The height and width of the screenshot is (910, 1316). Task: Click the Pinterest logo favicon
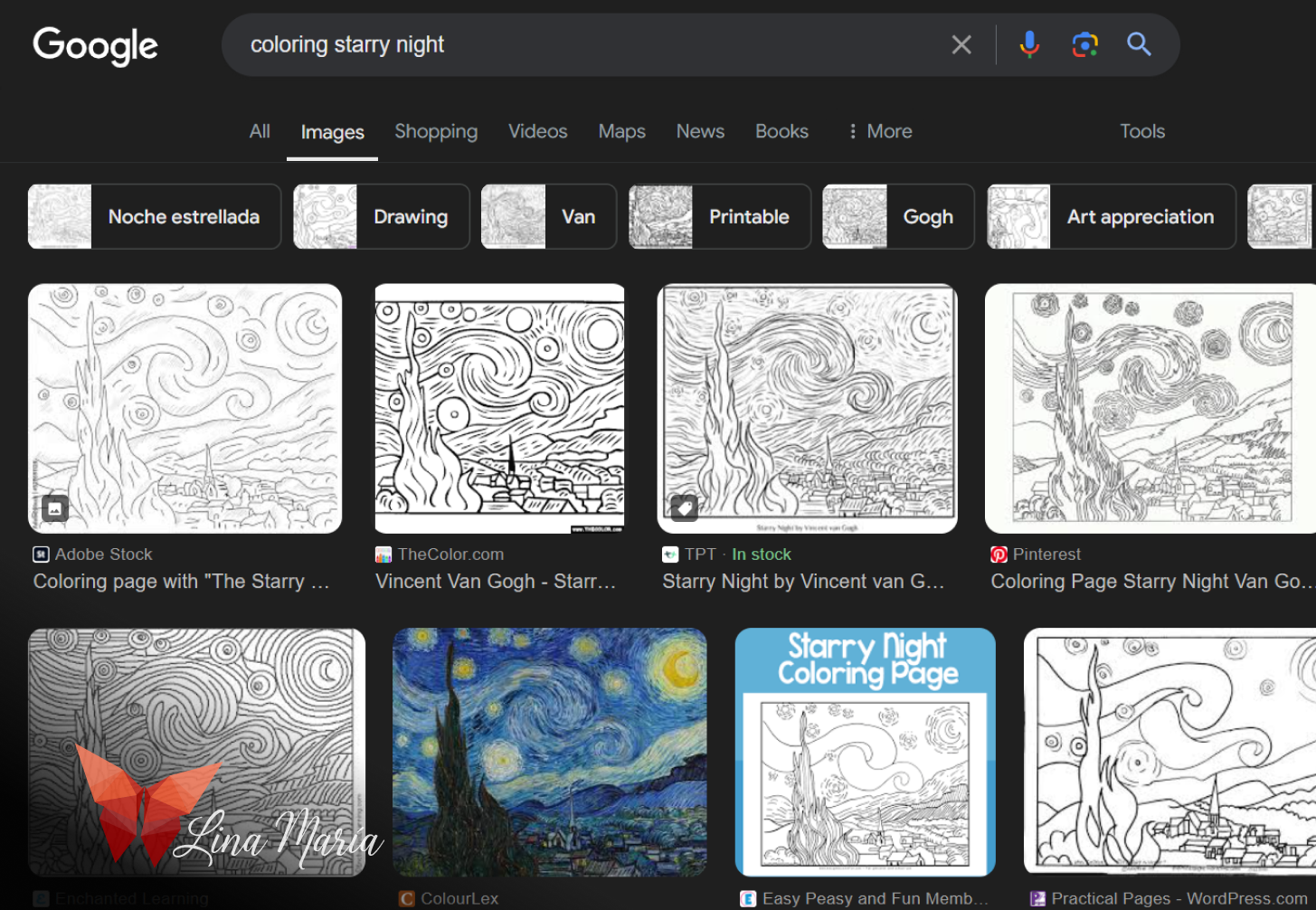pos(999,555)
